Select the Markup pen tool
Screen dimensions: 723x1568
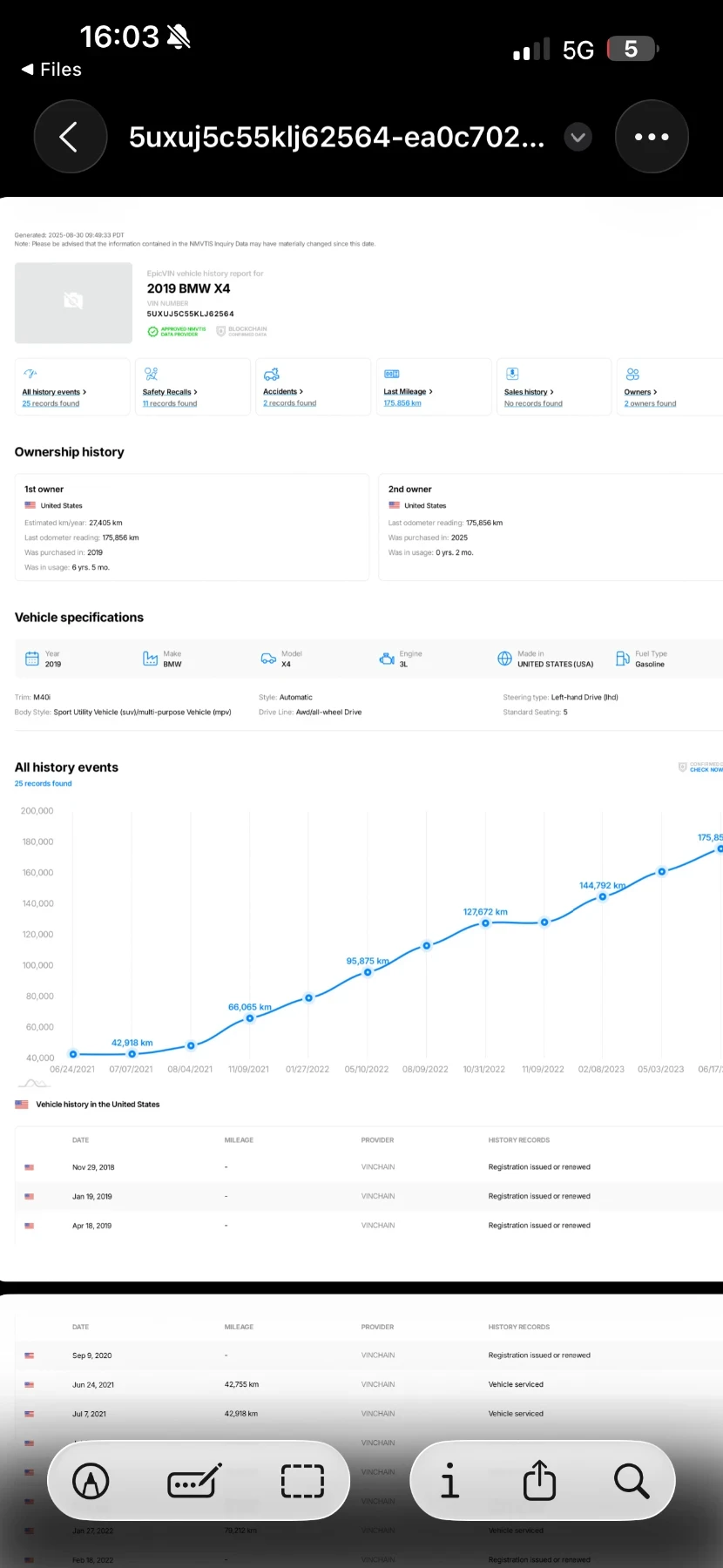click(91, 1480)
